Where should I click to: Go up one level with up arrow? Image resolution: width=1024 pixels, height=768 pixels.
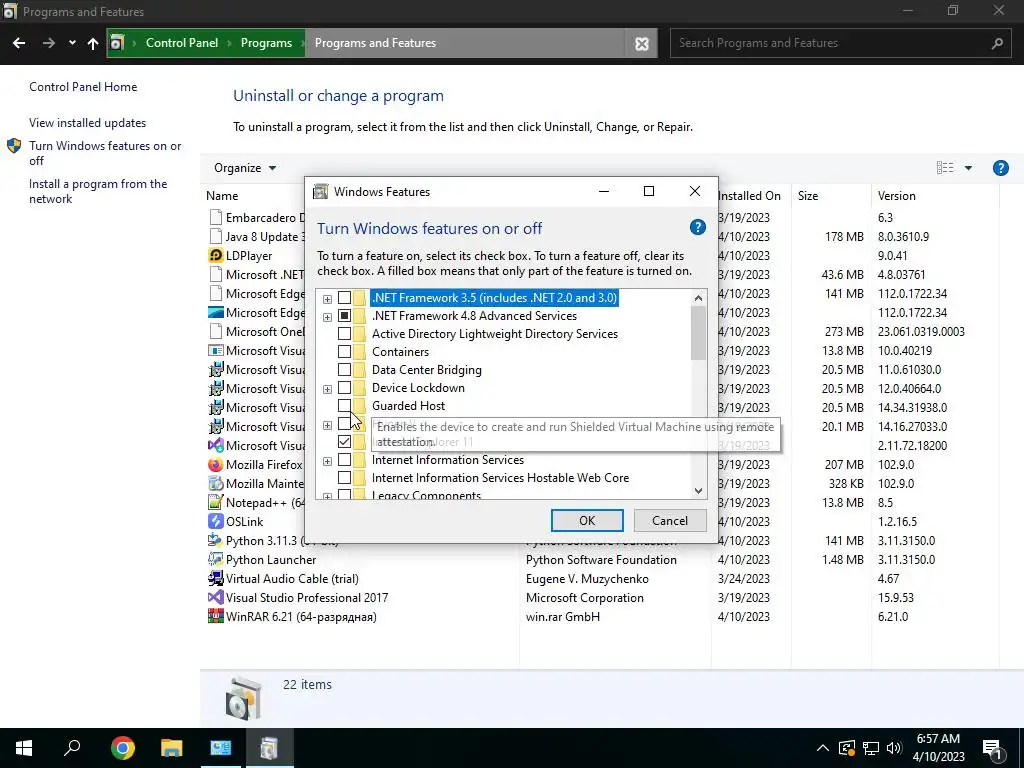click(x=93, y=43)
